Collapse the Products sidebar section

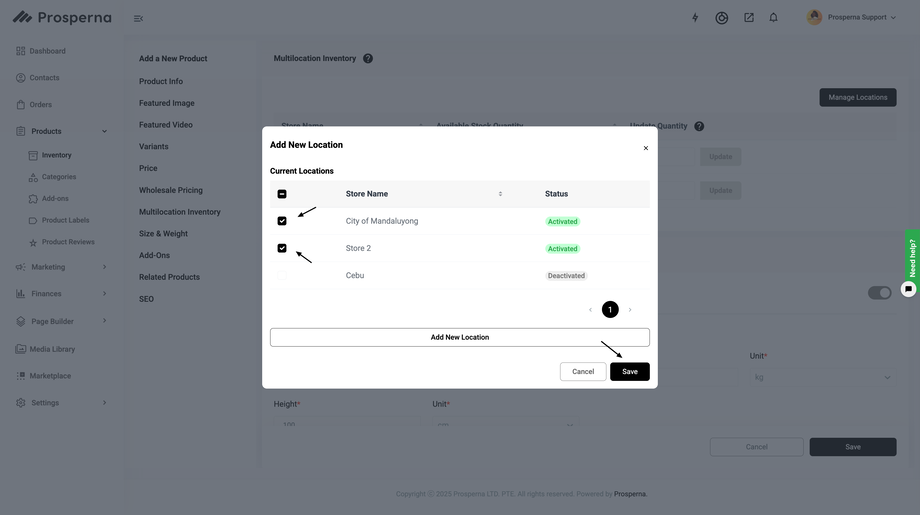(x=104, y=131)
